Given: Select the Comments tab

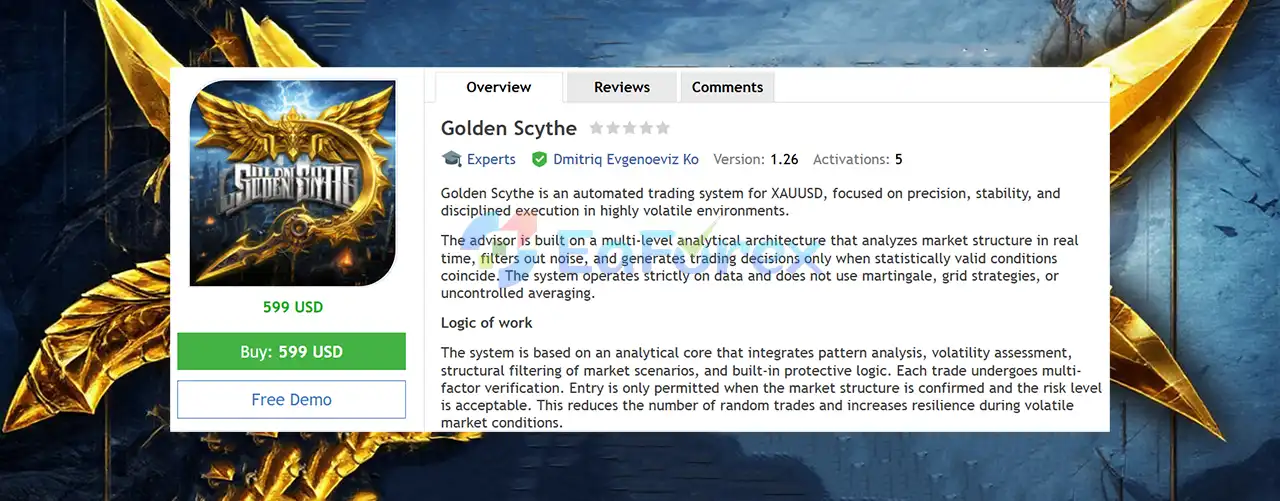Looking at the screenshot, I should click(727, 87).
